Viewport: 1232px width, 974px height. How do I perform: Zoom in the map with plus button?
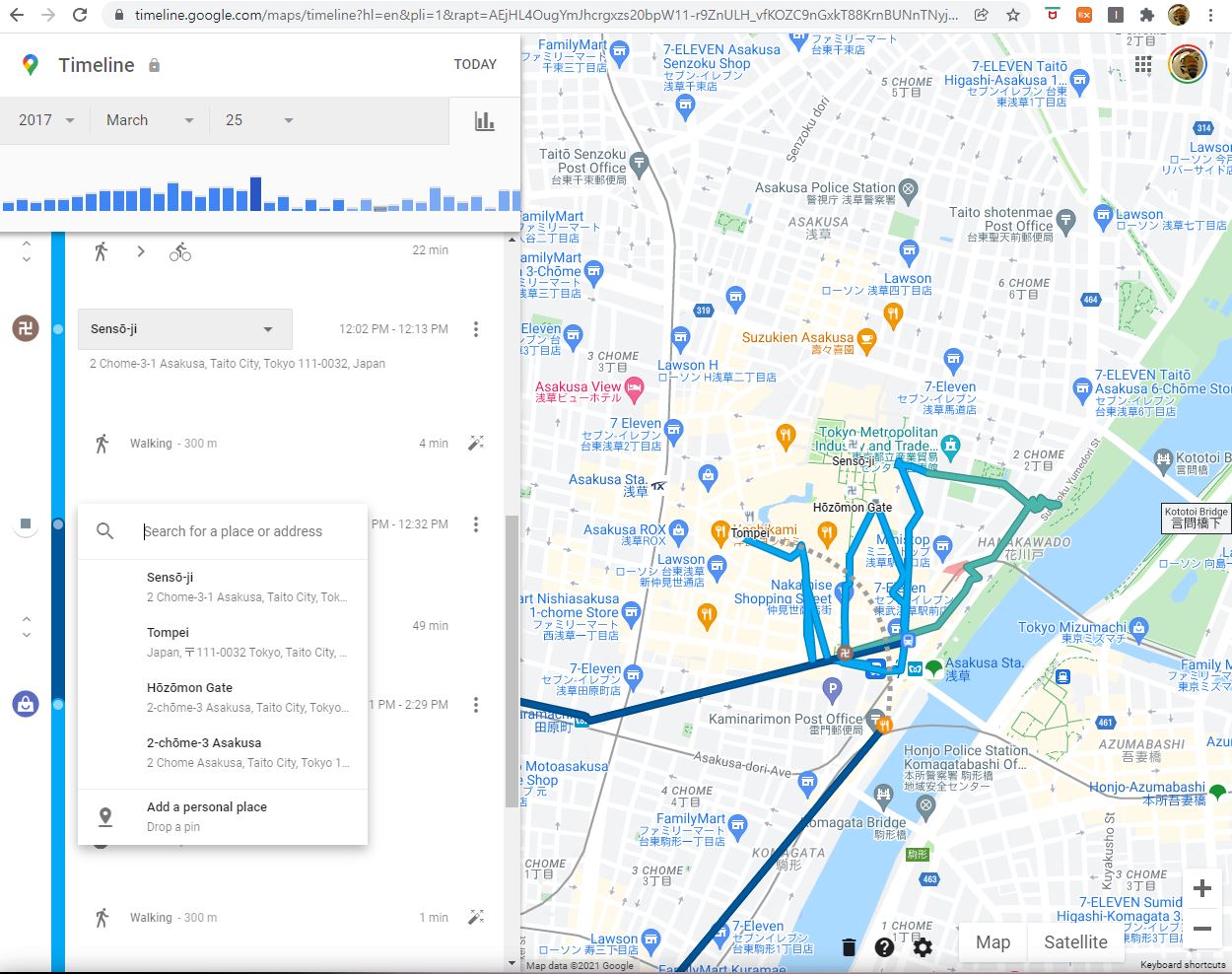1202,888
